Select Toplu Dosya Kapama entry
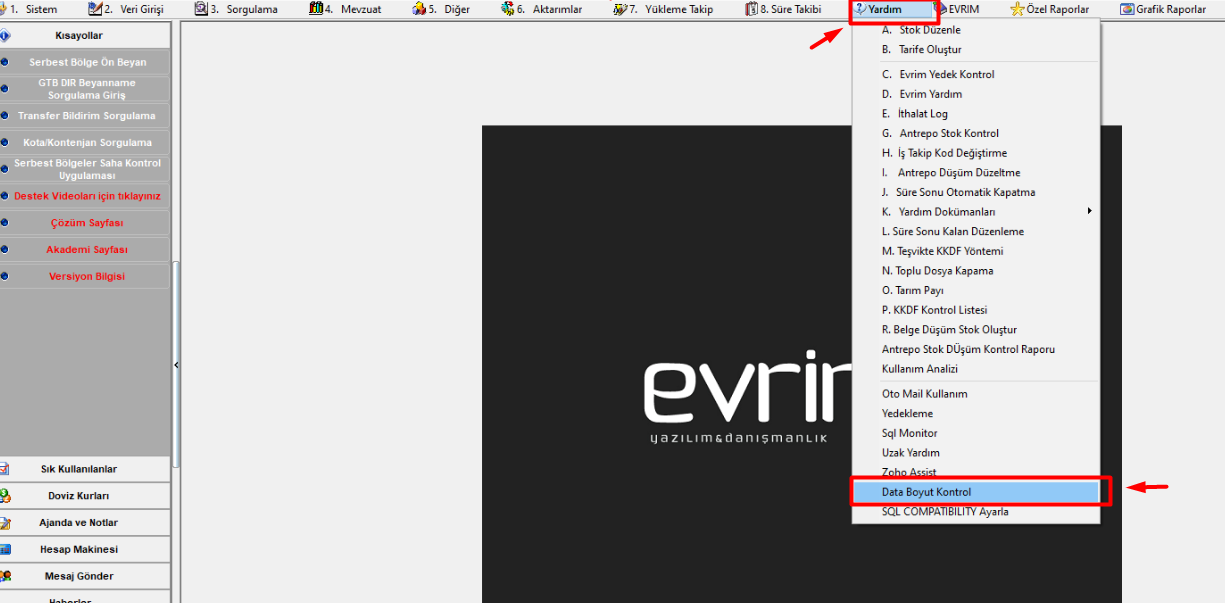The width and height of the screenshot is (1225, 603). 976,271
